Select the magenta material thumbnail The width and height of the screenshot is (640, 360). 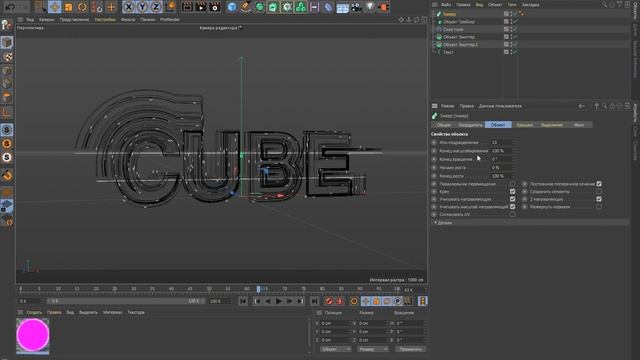[33, 336]
